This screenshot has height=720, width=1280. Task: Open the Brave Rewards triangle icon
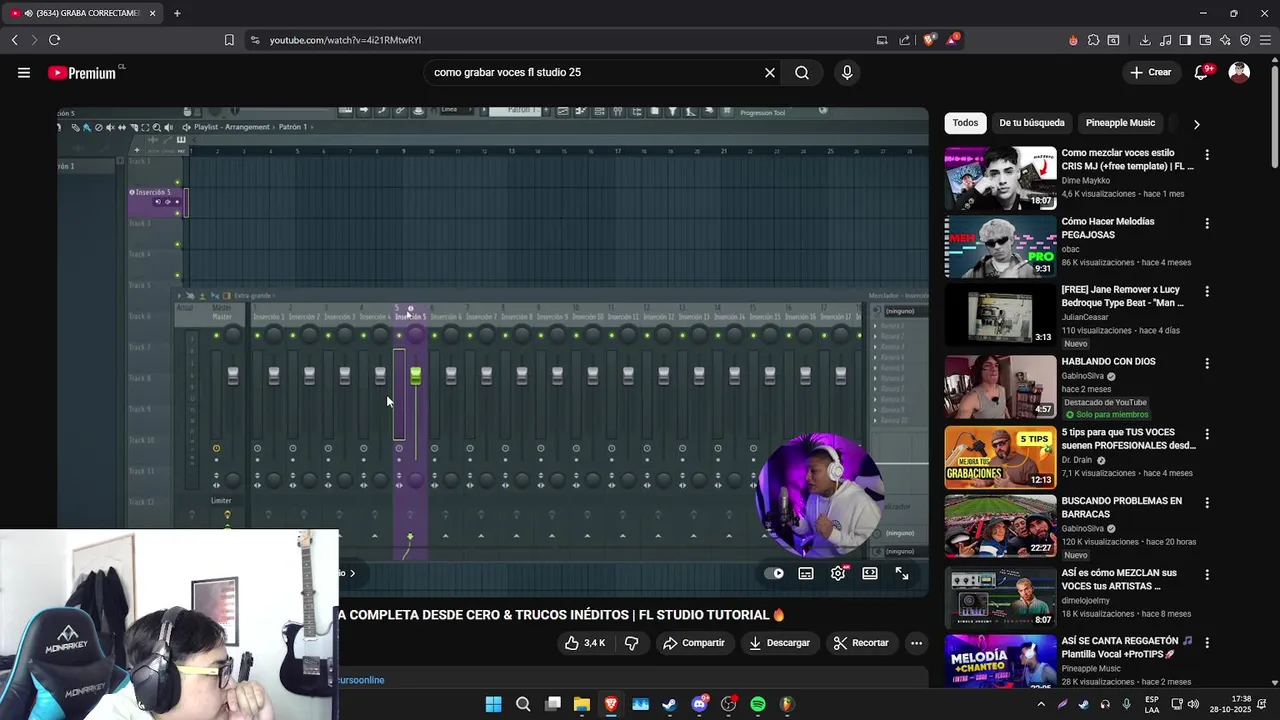[953, 40]
